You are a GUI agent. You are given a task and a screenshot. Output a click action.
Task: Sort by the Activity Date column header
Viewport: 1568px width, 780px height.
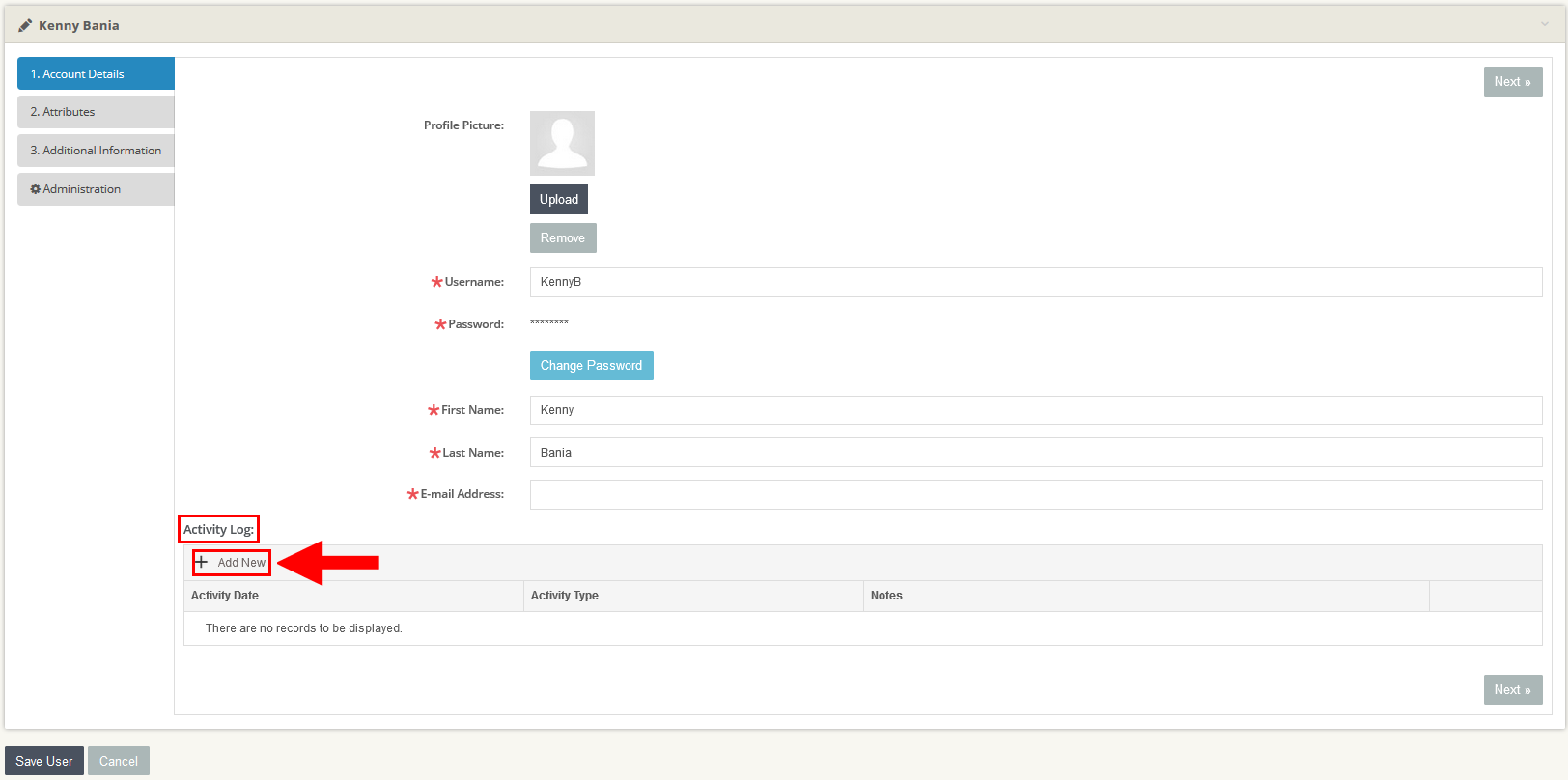tap(353, 596)
